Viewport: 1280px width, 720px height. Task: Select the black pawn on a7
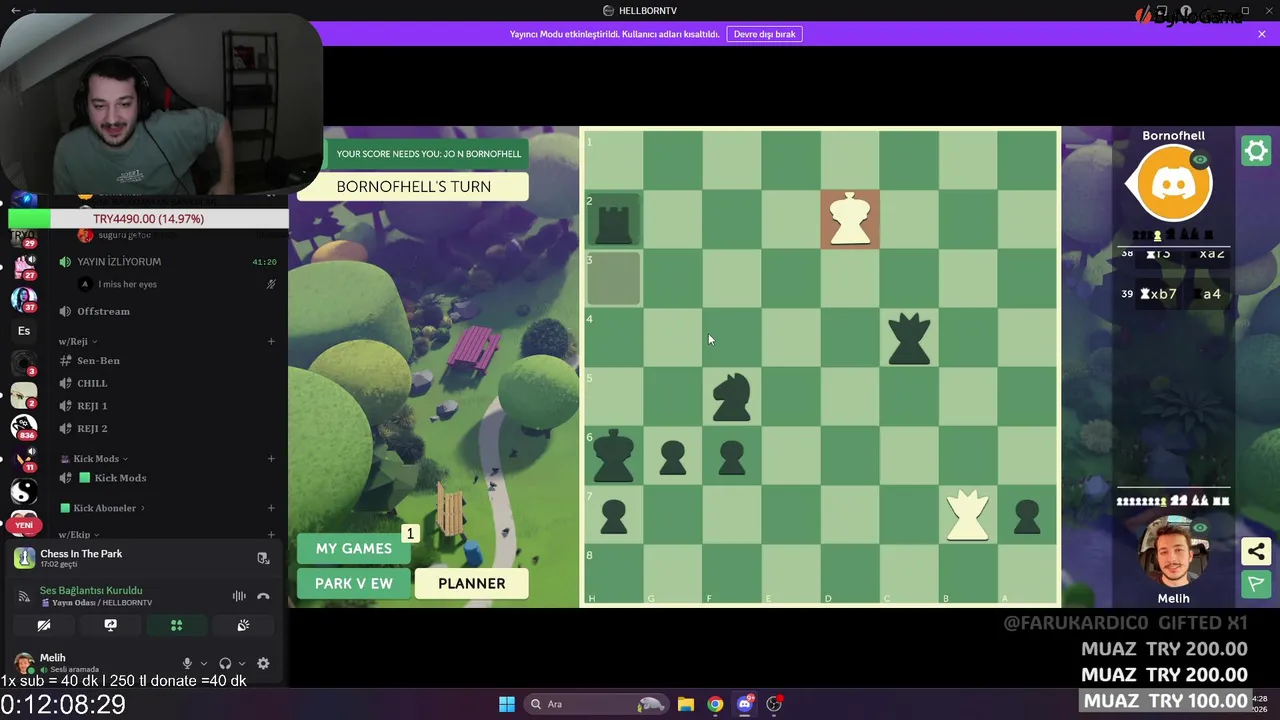coord(1027,517)
